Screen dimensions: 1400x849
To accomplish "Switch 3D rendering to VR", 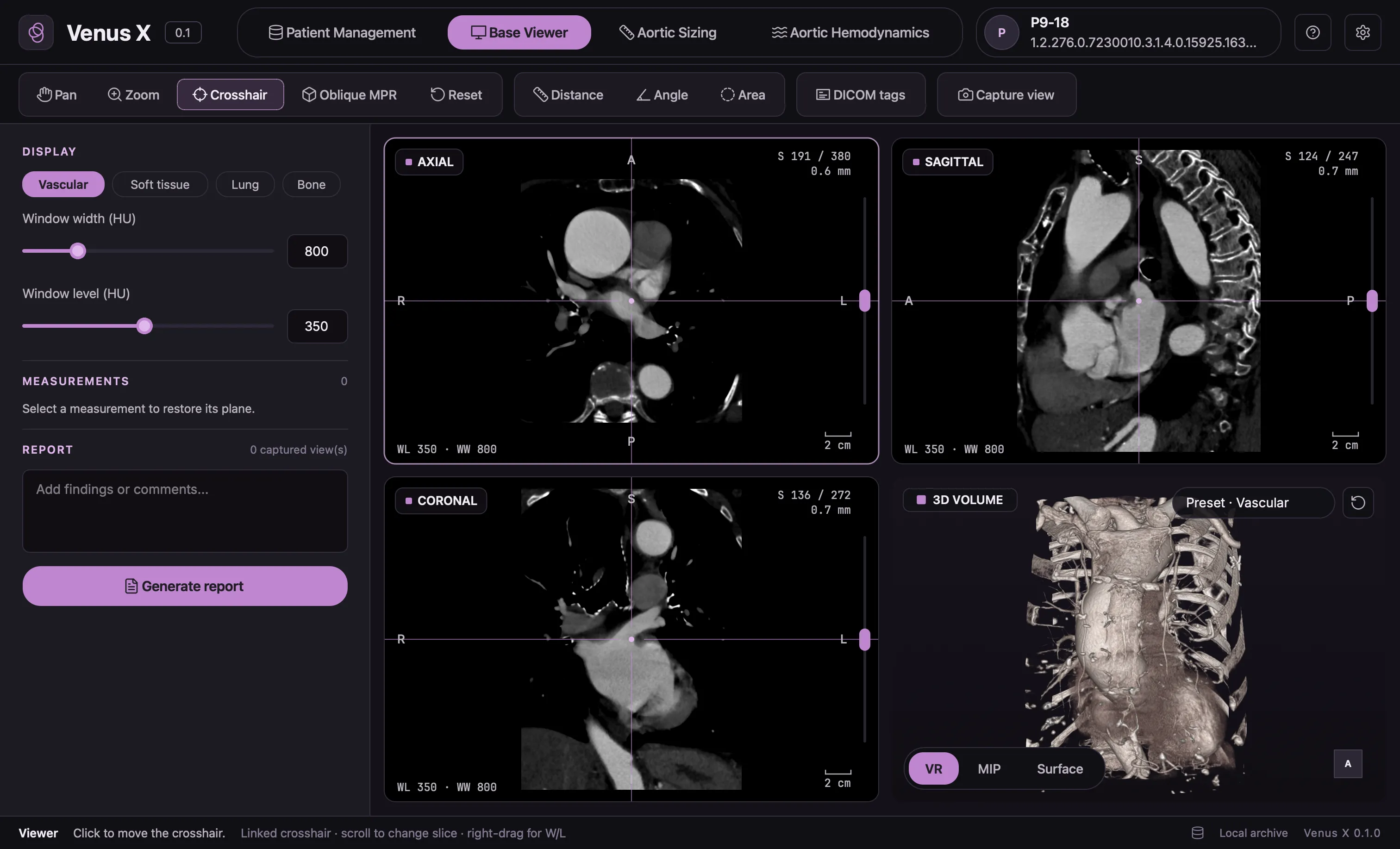I will 933,768.
